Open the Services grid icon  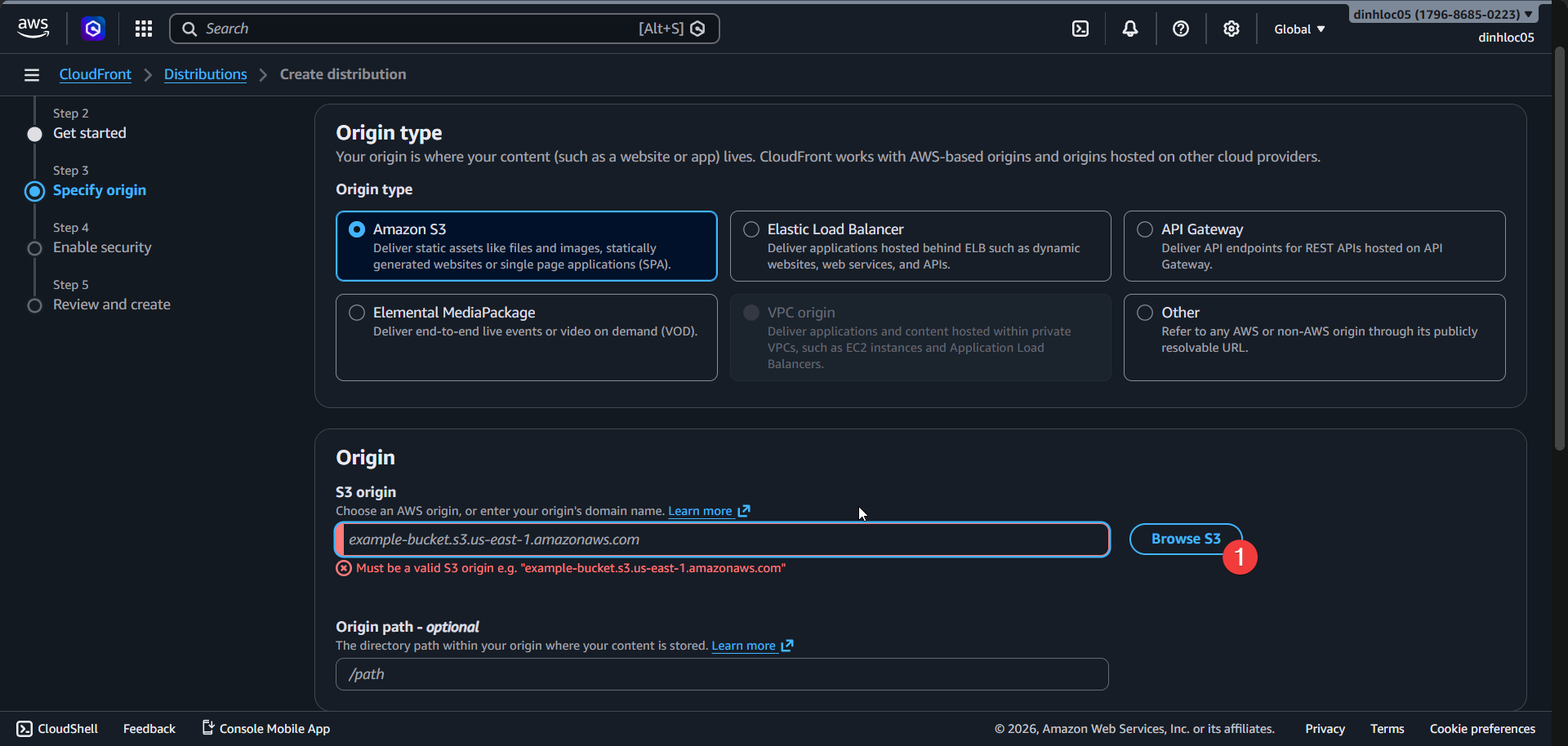144,29
